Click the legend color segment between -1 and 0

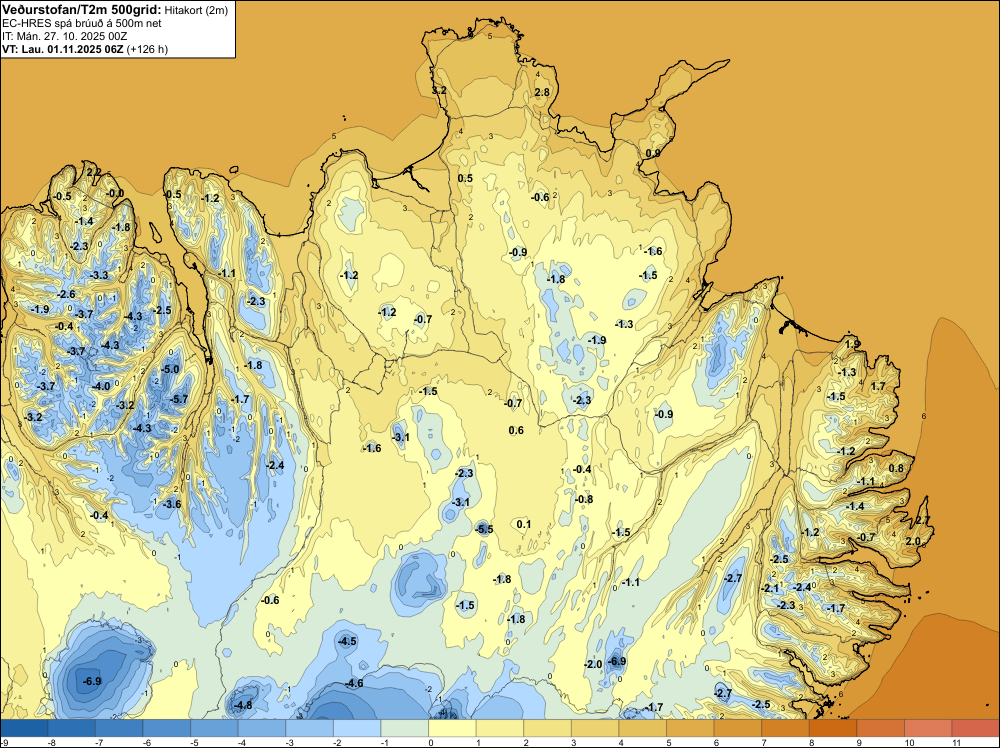click(x=405, y=728)
